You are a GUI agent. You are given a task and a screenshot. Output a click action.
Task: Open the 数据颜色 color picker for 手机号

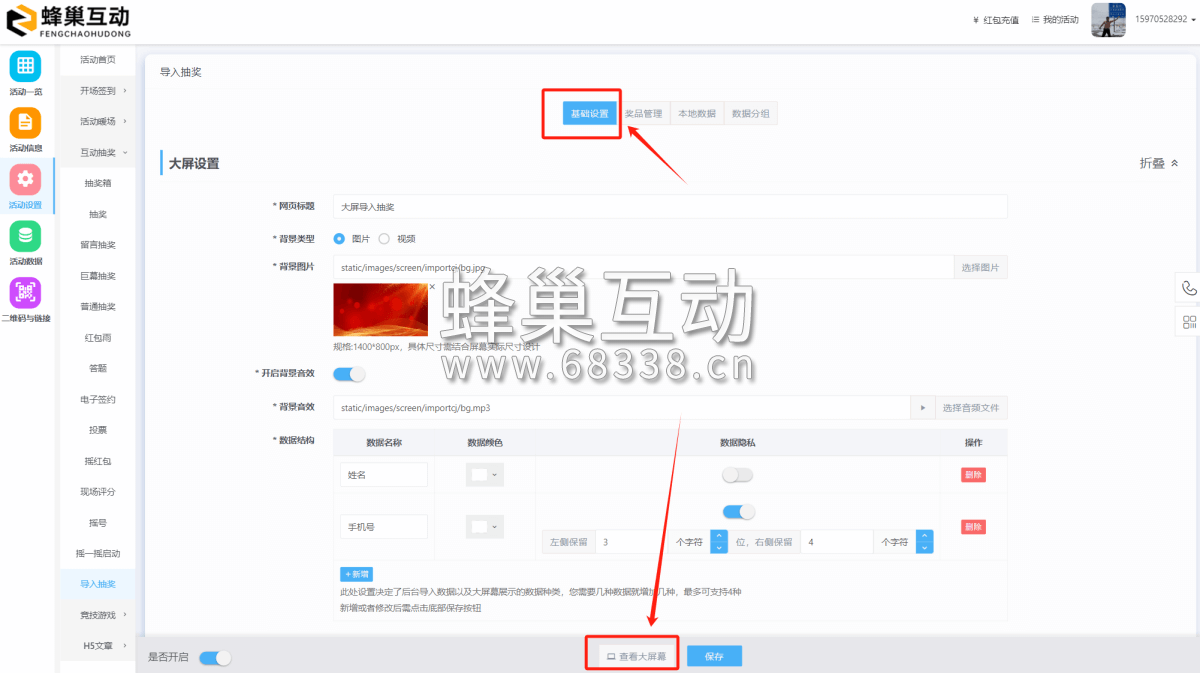click(x=485, y=526)
